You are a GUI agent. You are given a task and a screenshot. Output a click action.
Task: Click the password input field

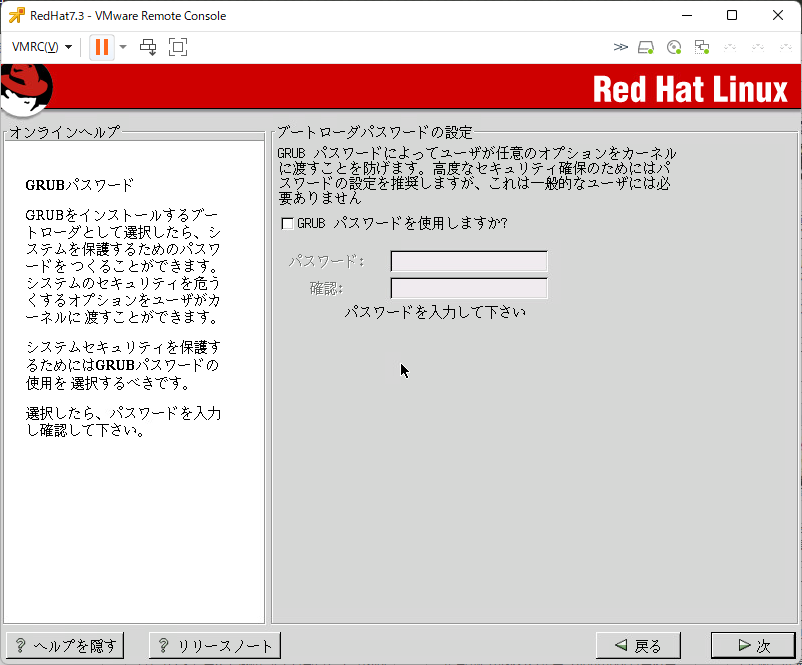[469, 261]
